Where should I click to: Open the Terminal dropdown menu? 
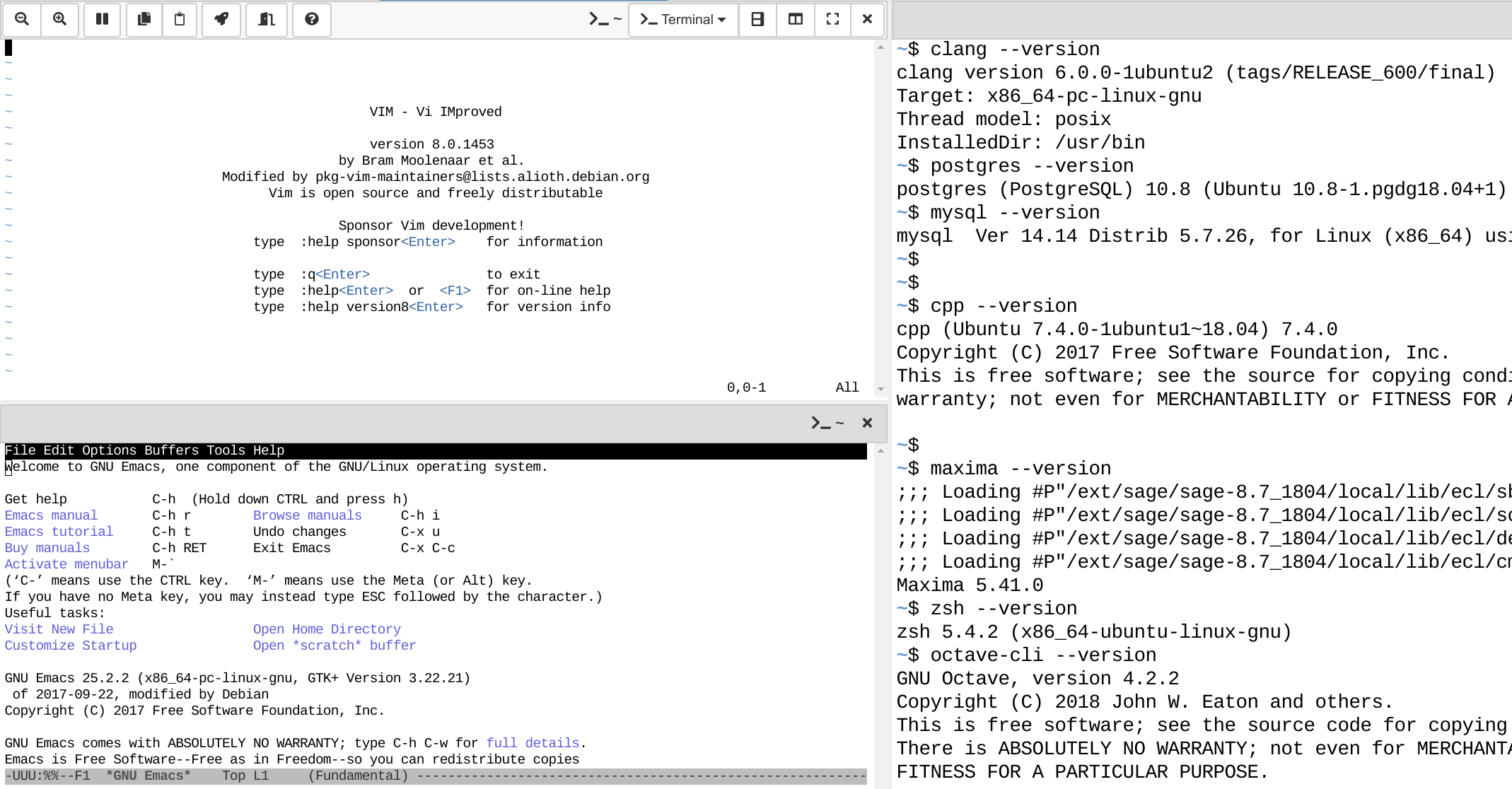683,19
